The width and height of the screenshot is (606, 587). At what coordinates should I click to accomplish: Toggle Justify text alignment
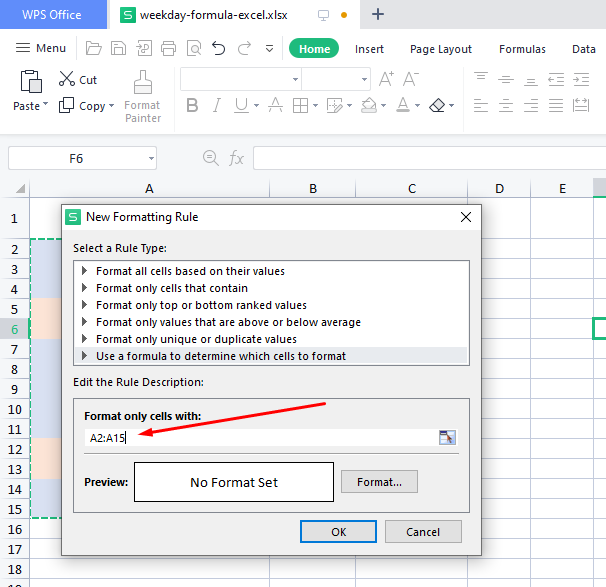pos(556,105)
